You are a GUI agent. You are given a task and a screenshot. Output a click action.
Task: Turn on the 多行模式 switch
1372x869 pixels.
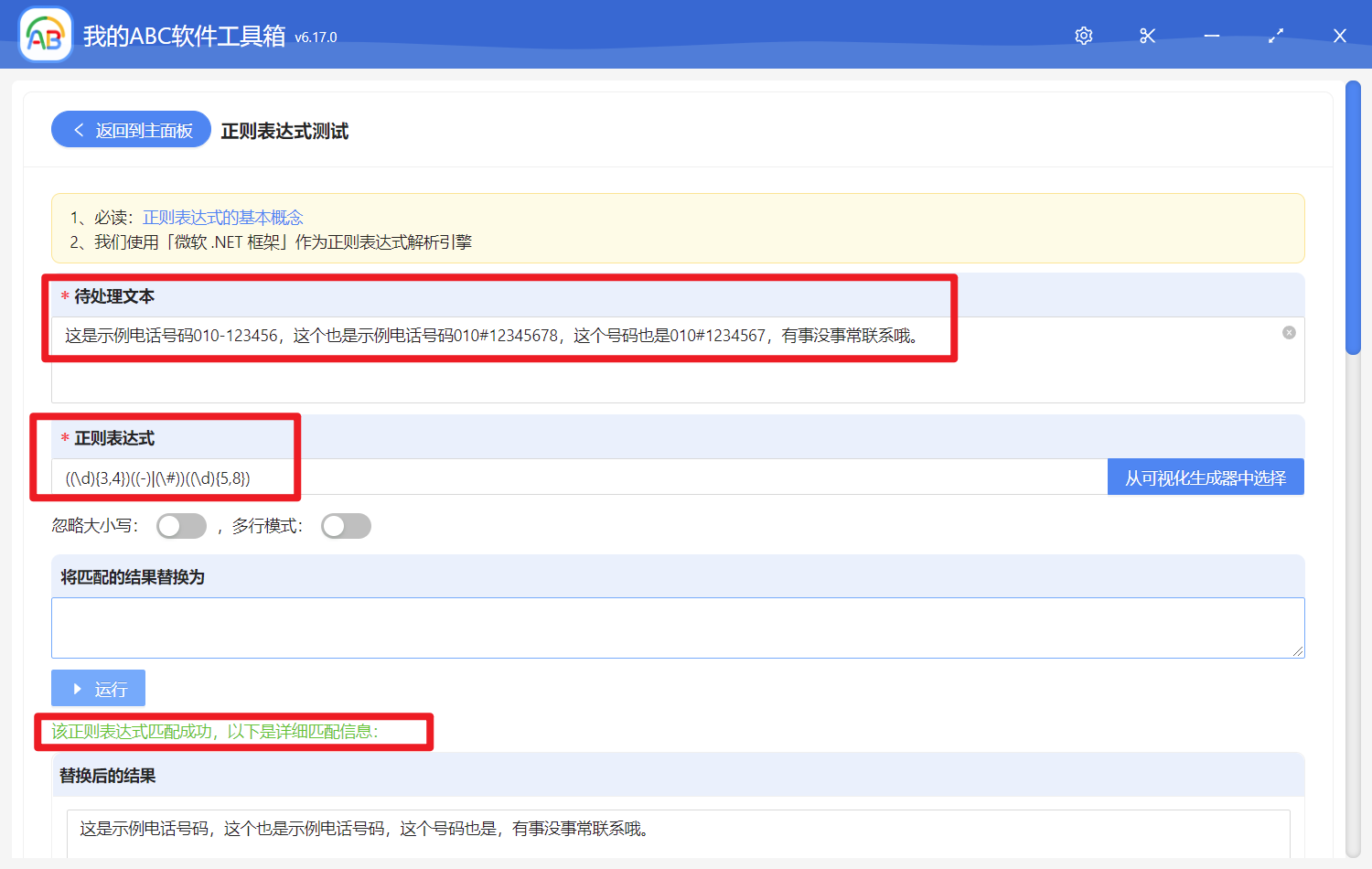346,526
